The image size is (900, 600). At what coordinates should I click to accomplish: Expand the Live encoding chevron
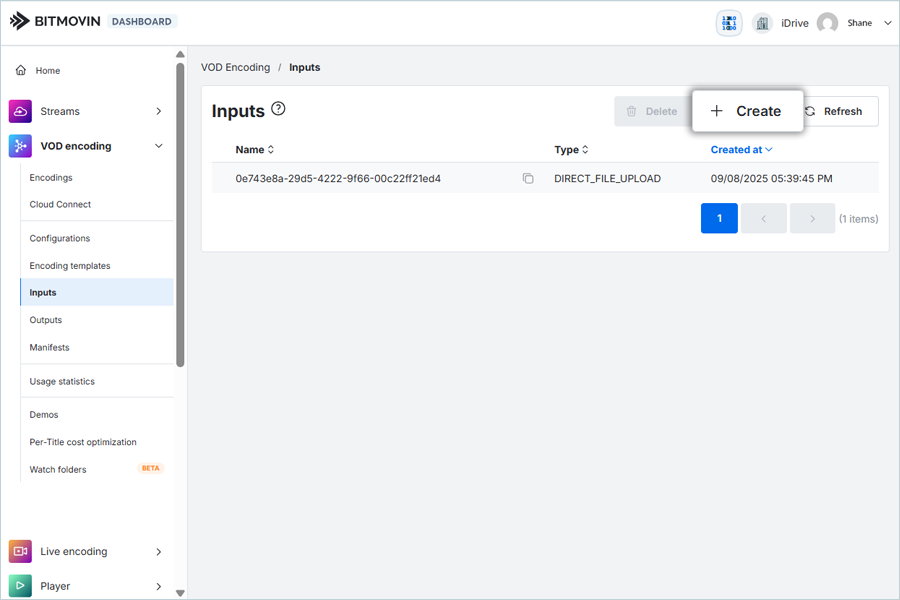(x=158, y=551)
